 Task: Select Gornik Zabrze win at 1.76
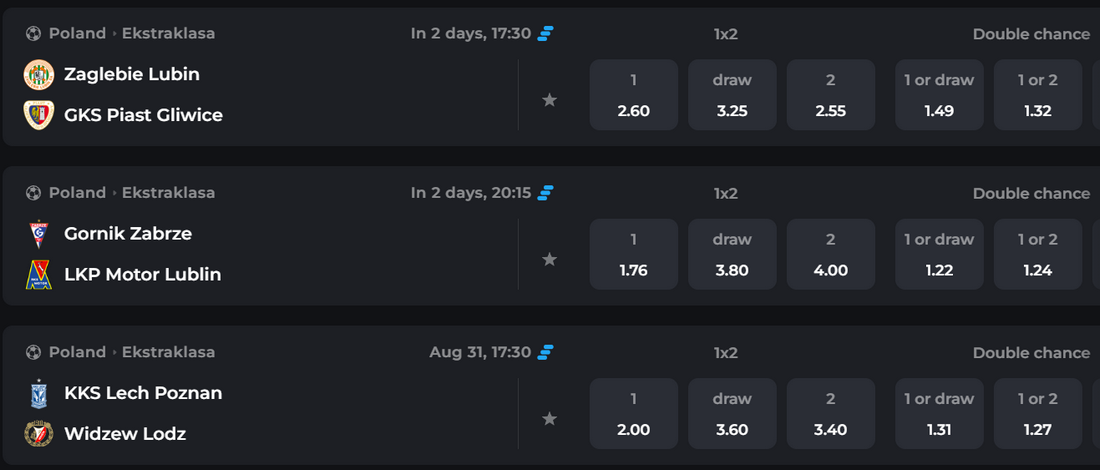(633, 254)
